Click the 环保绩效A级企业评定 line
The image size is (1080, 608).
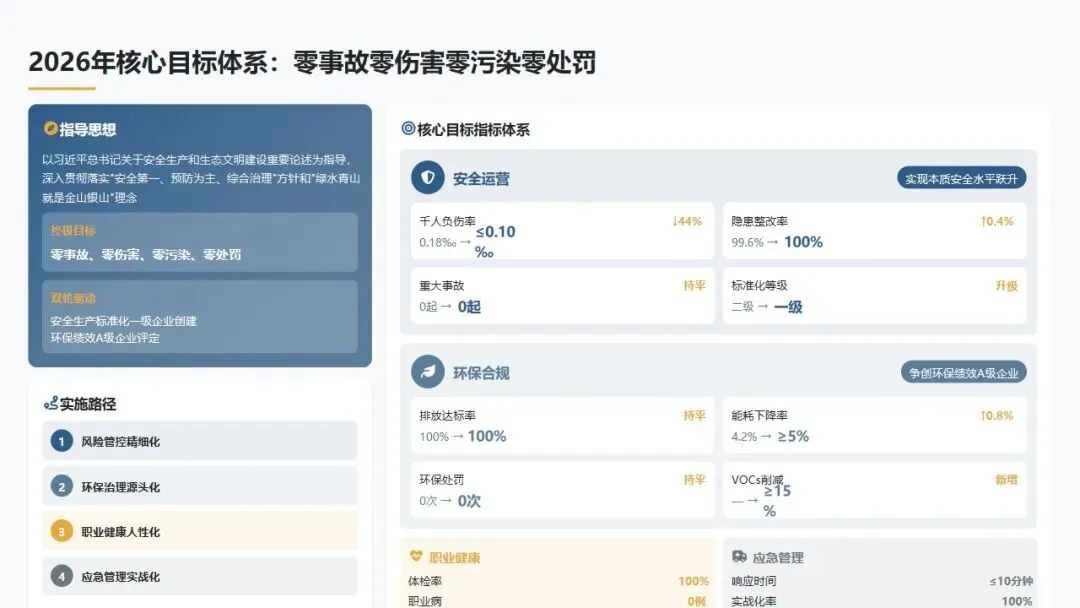[105, 338]
